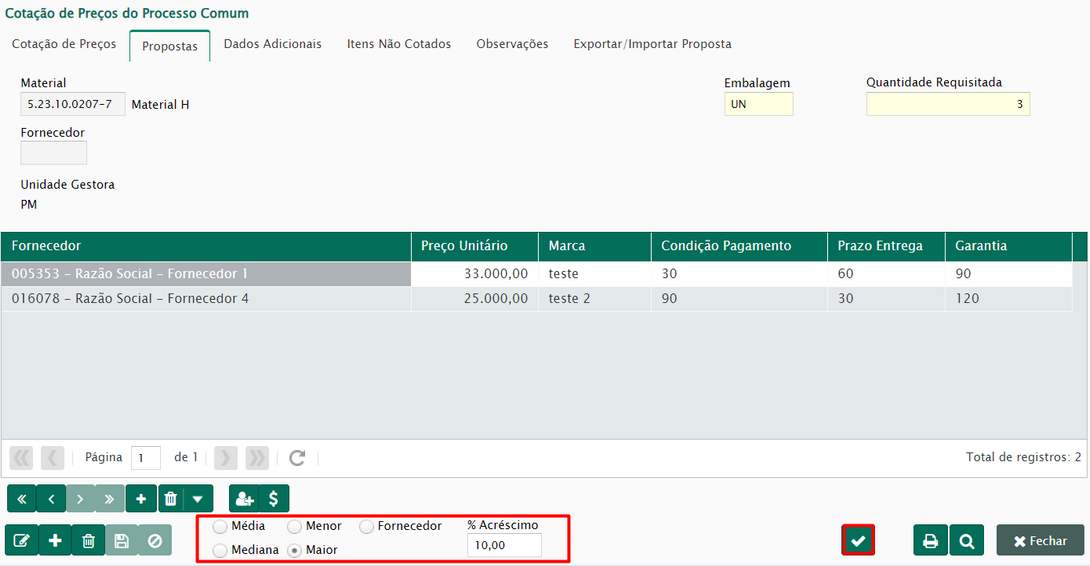Screen dimensions: 1090x566
Task: Click the printer icon button
Action: click(x=930, y=540)
